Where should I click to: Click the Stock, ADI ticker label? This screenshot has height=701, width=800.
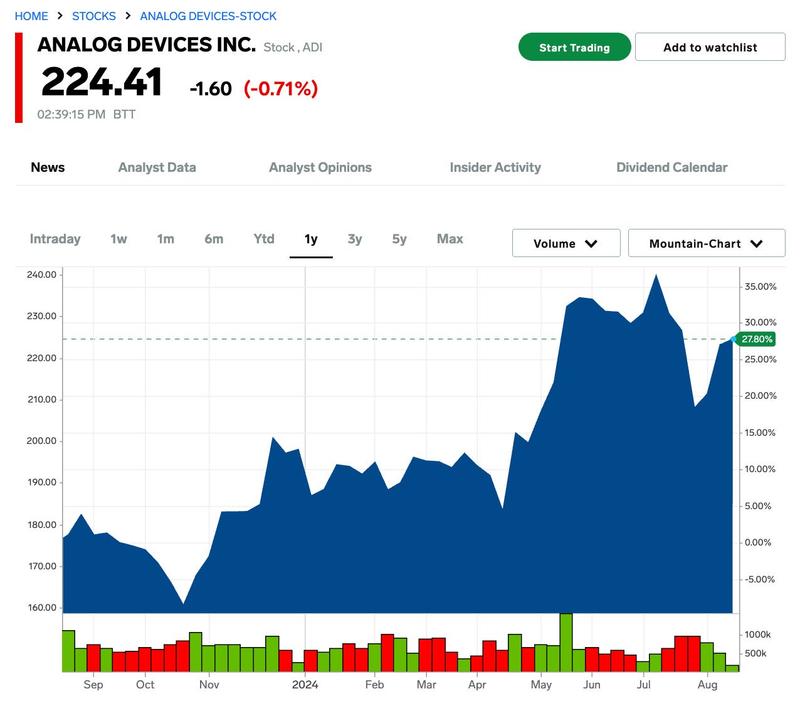click(x=293, y=47)
